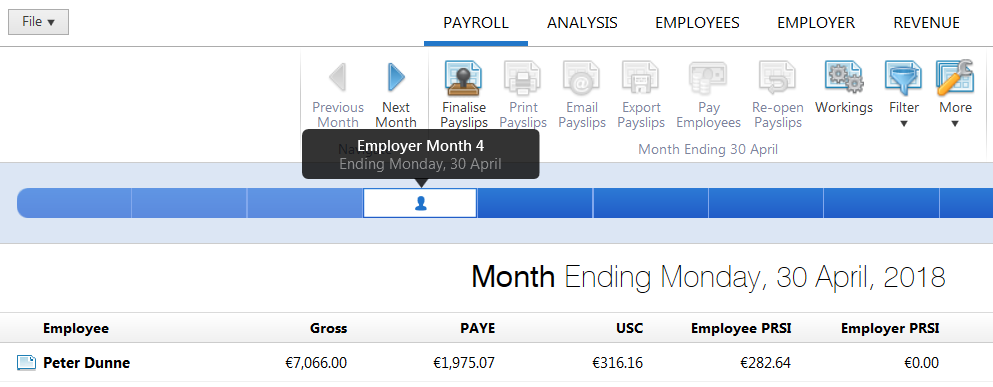The image size is (993, 387).
Task: Open the File dropdown menu
Action: click(x=39, y=22)
